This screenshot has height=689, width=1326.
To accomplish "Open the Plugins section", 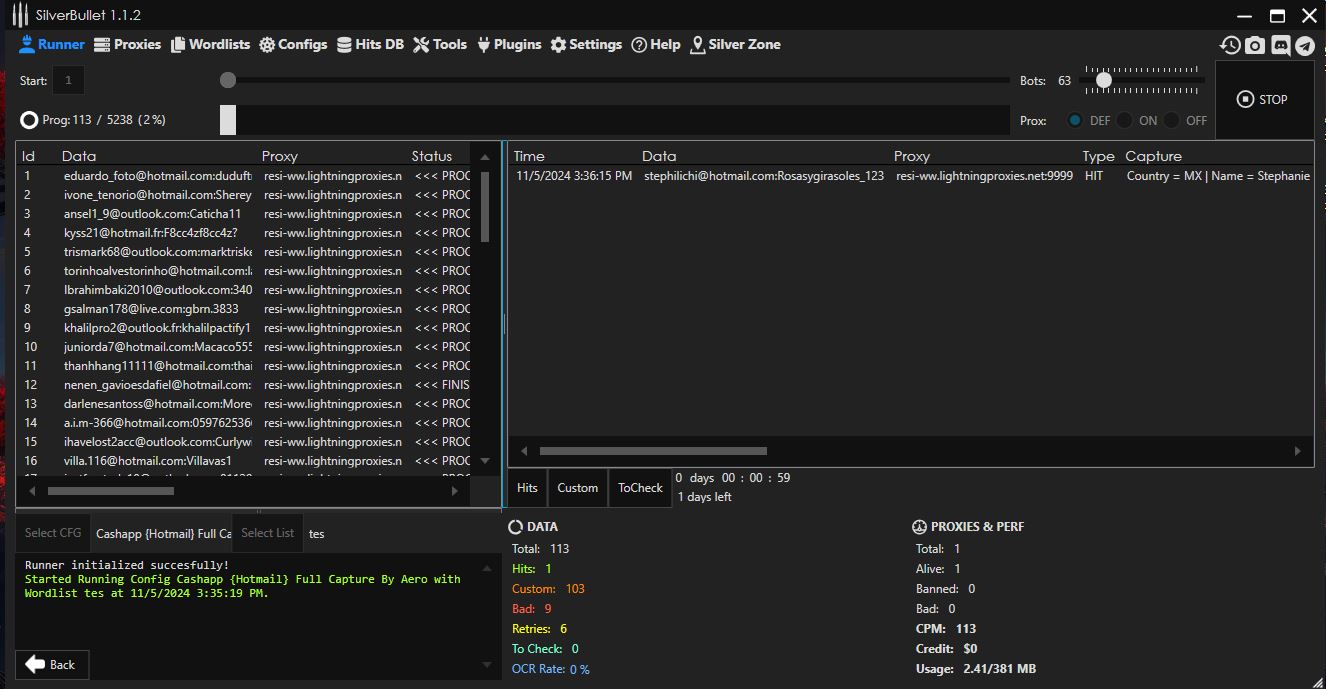I will tap(509, 44).
